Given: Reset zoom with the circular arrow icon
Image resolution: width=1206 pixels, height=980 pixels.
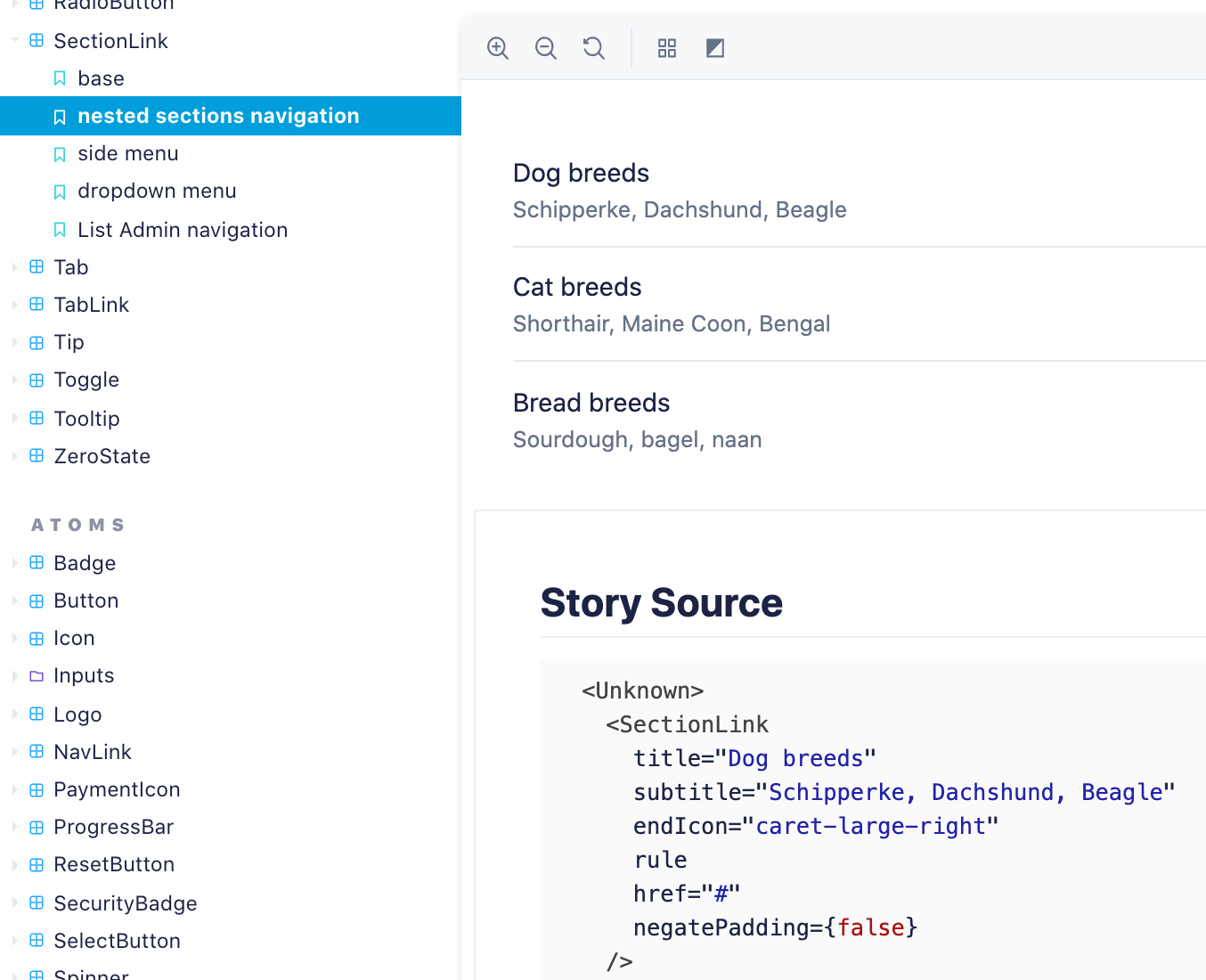Looking at the screenshot, I should coord(594,48).
